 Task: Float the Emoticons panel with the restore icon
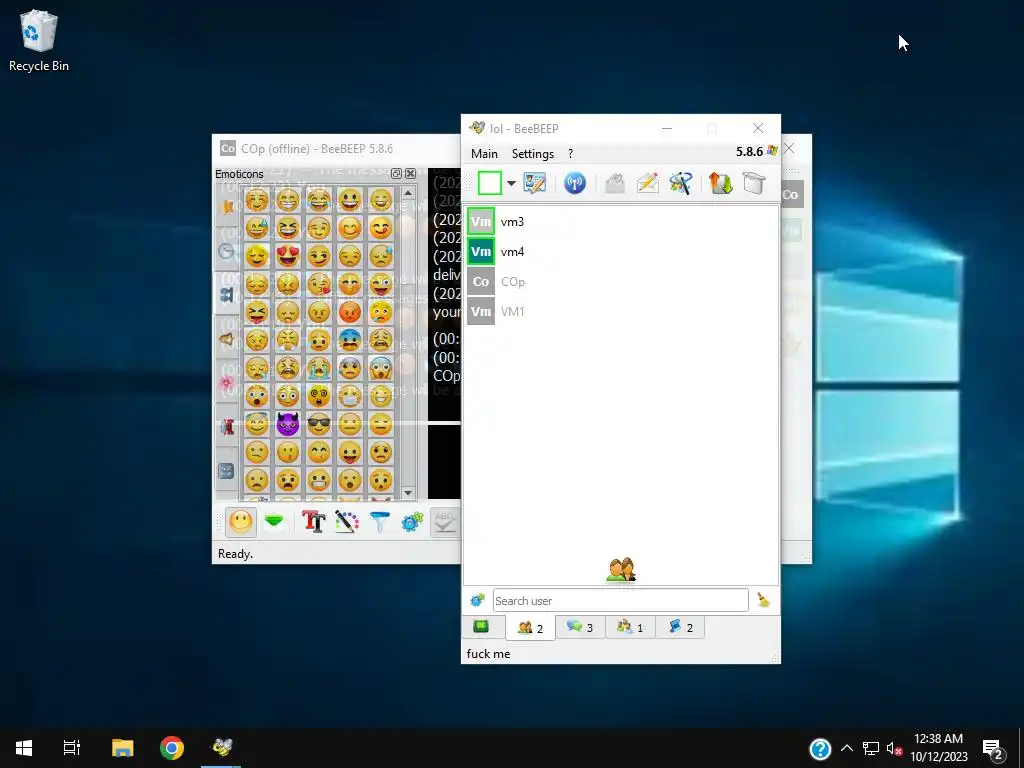tap(396, 174)
